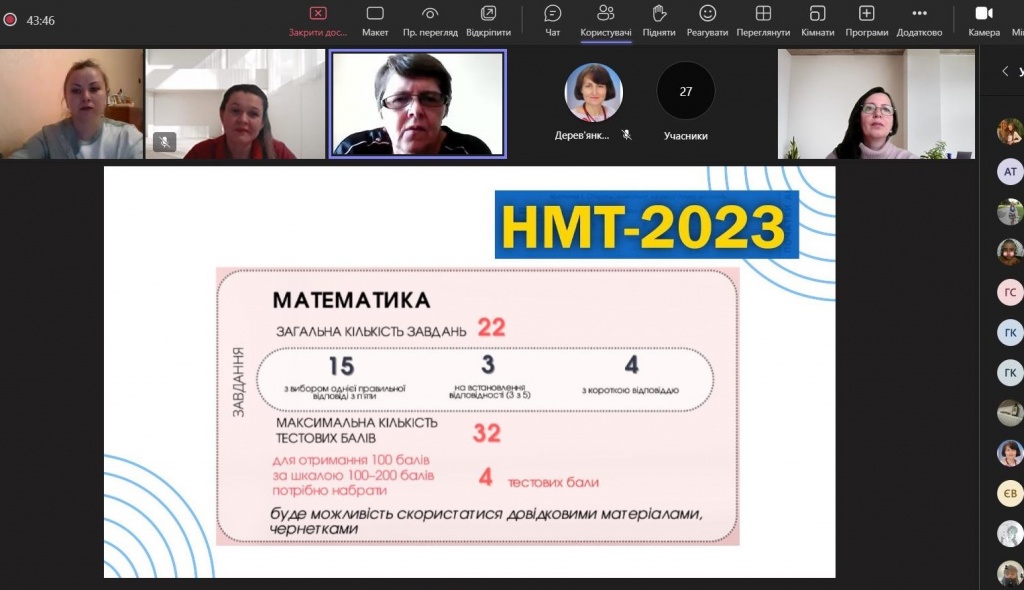Select participant with ГС initials avatar
The height and width of the screenshot is (590, 1024).
tap(1010, 292)
